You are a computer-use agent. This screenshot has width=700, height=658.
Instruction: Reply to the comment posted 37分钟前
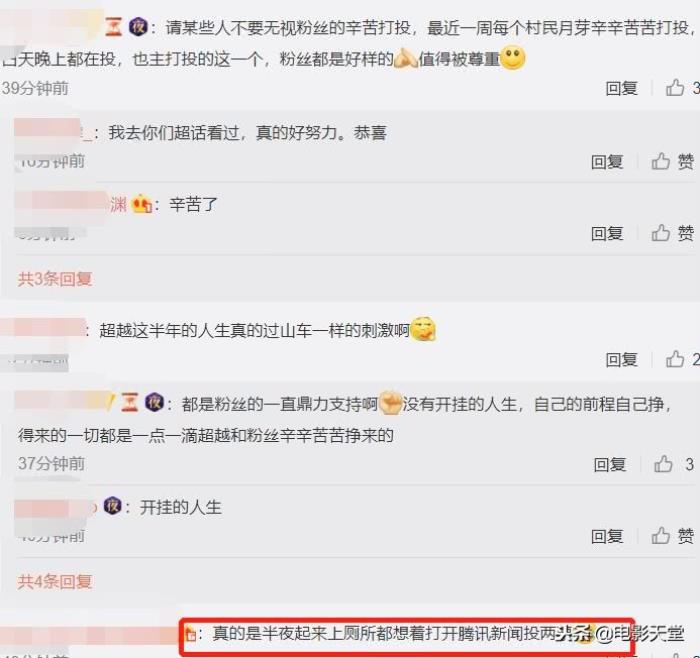point(609,464)
